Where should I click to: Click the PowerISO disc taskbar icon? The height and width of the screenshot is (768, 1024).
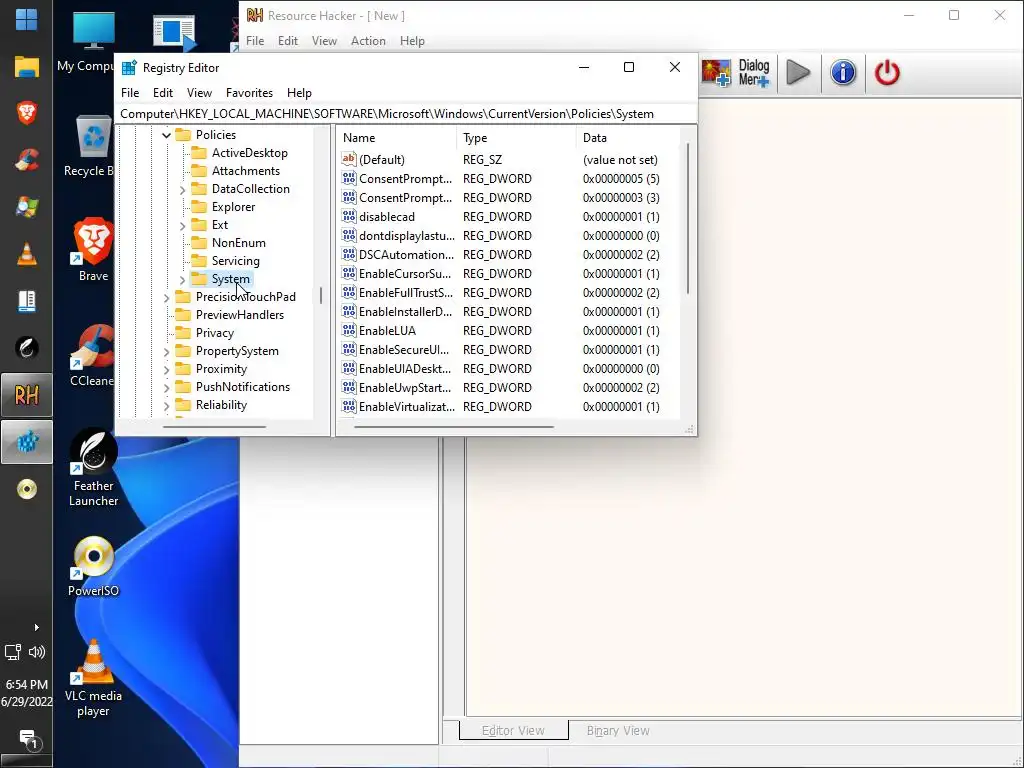pos(26,489)
